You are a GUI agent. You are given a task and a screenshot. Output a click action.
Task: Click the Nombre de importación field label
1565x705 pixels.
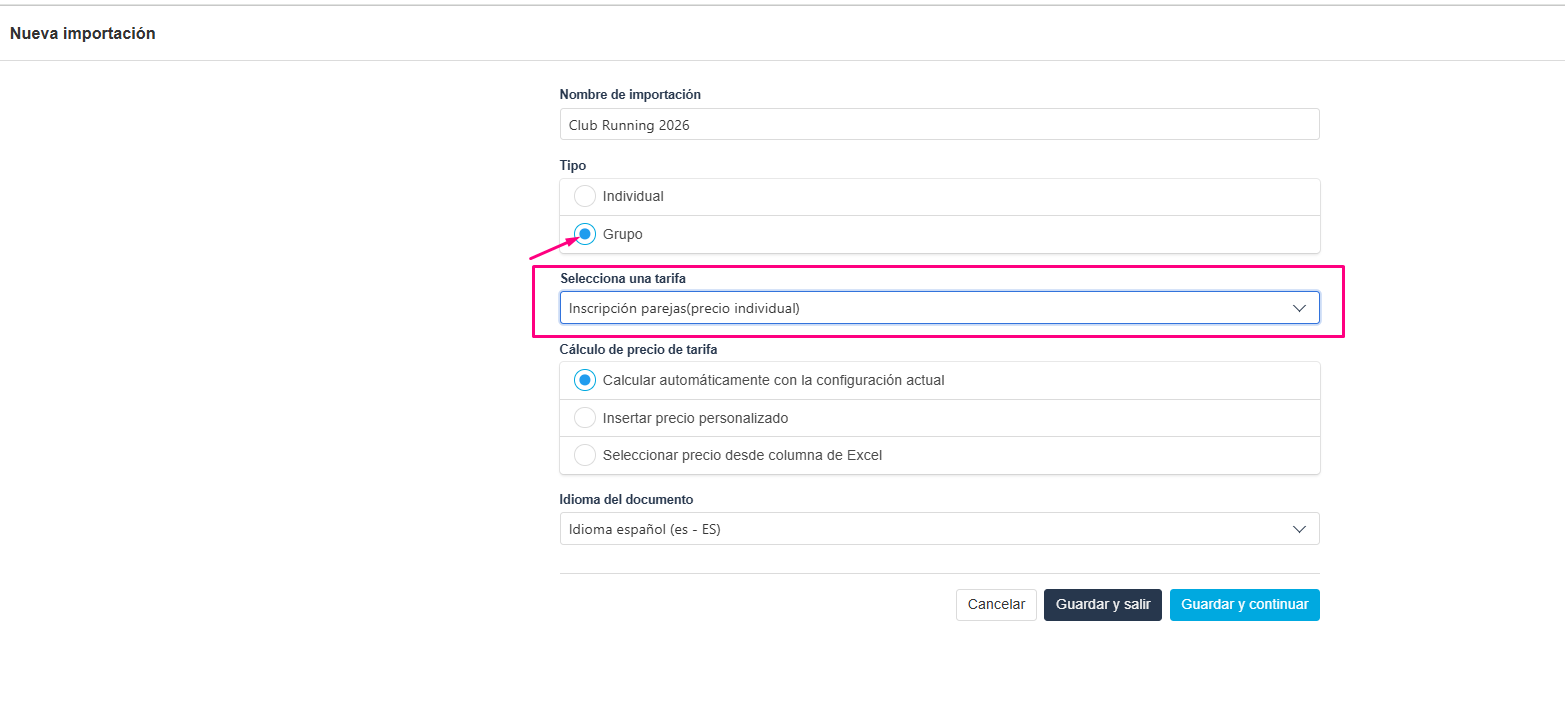pyautogui.click(x=630, y=95)
